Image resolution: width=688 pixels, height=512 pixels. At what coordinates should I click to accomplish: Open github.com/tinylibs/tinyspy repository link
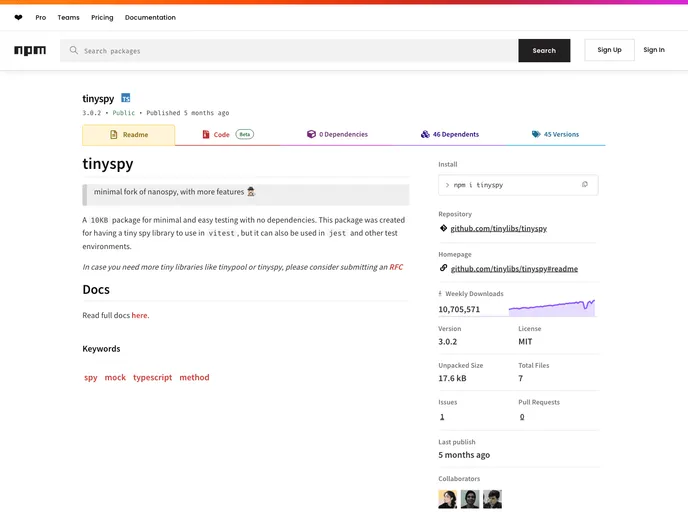(498, 228)
